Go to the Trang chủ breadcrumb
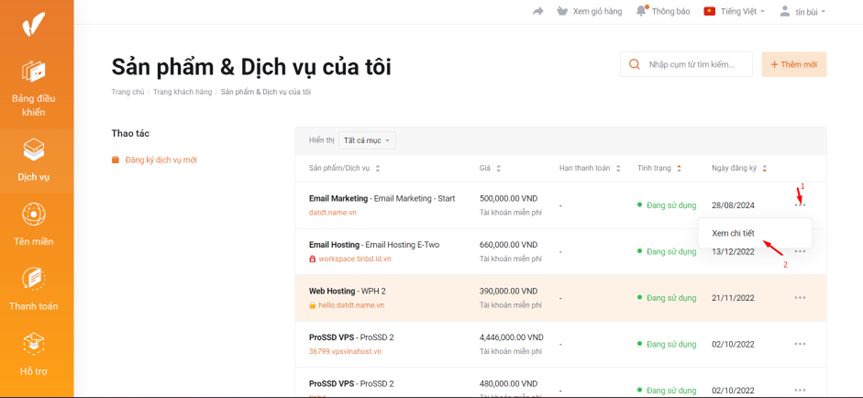This screenshot has width=863, height=398. tap(128, 92)
